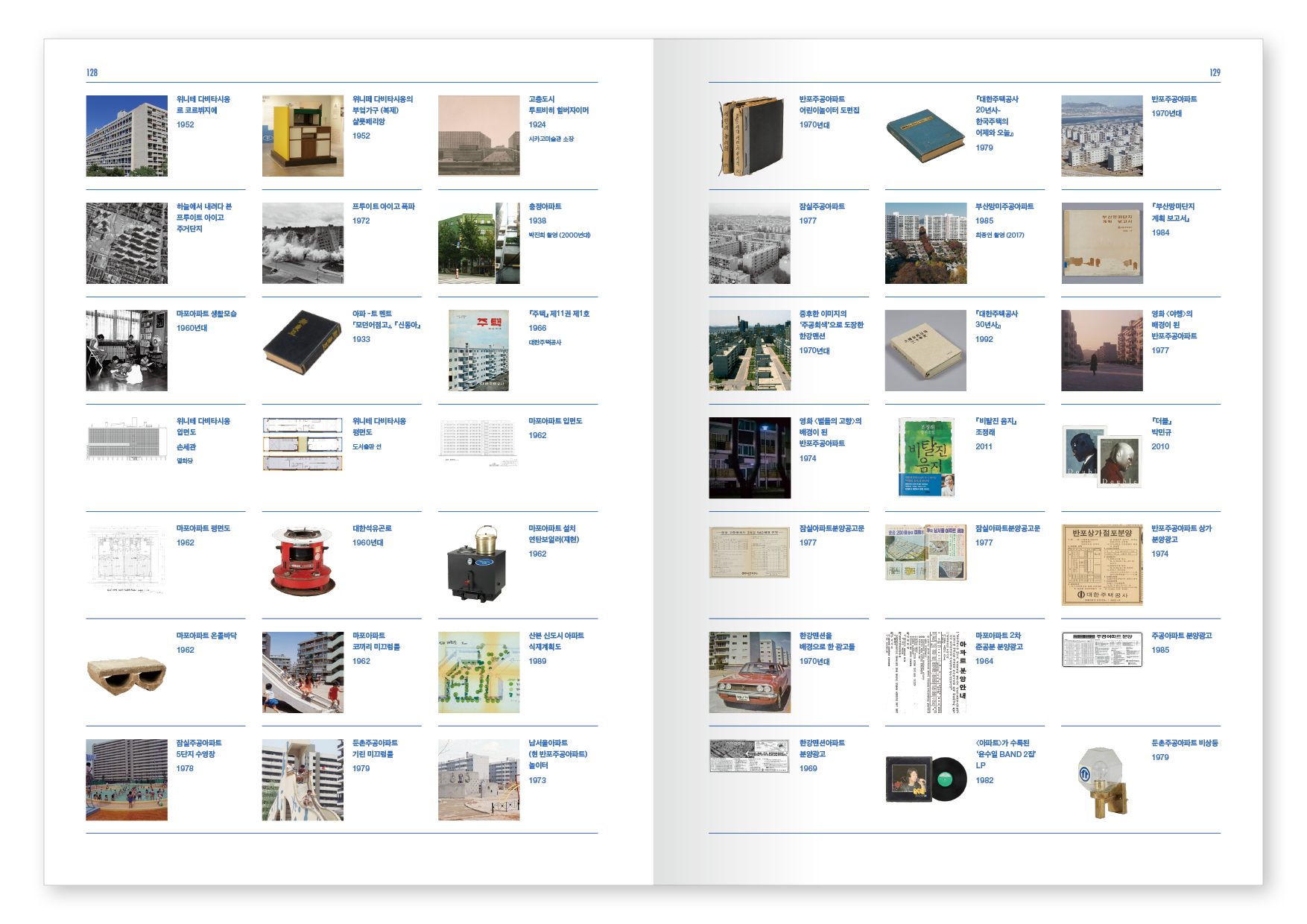Screen dimensions: 1307x924
Task: Select the author name '박민규'
Action: (x=1161, y=432)
